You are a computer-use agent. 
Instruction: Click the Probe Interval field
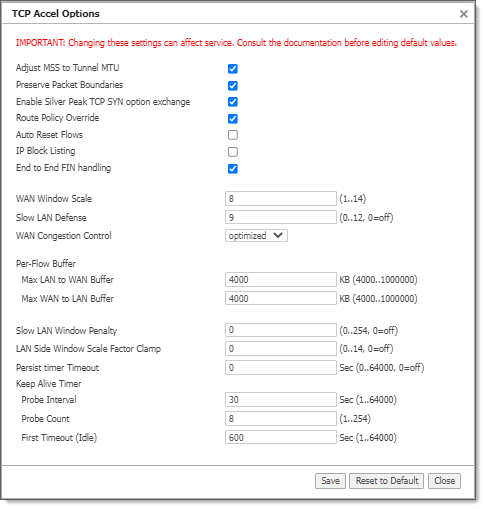coord(281,400)
